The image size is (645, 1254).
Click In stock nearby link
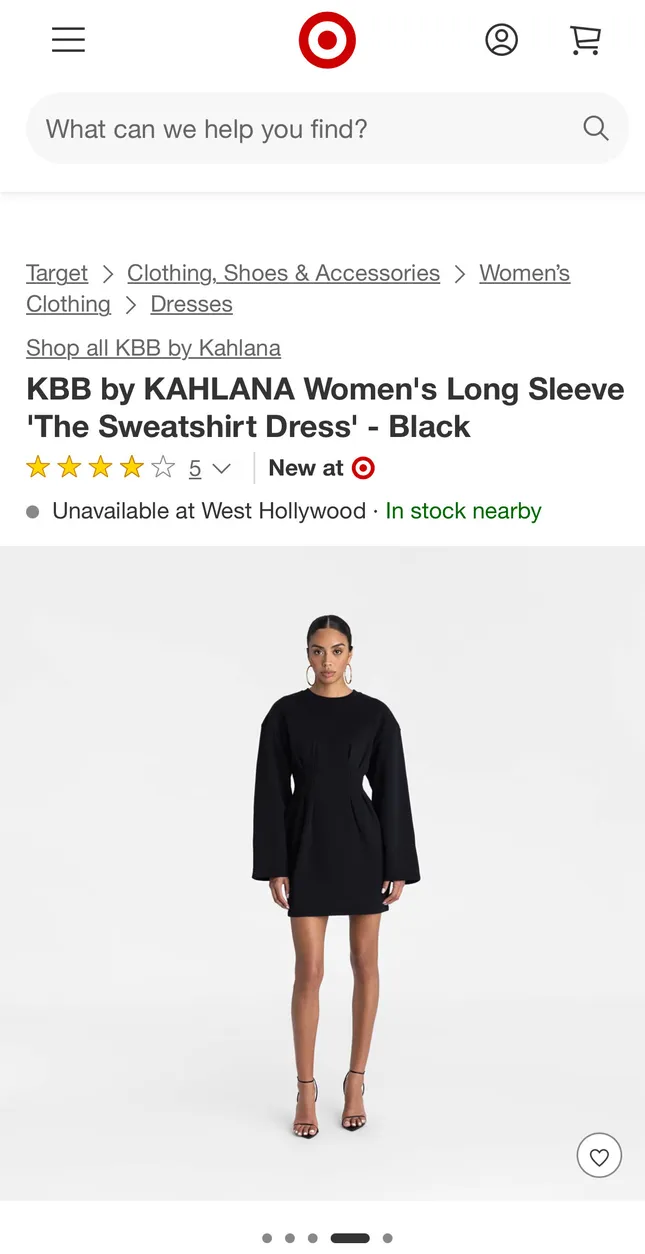pyautogui.click(x=463, y=511)
